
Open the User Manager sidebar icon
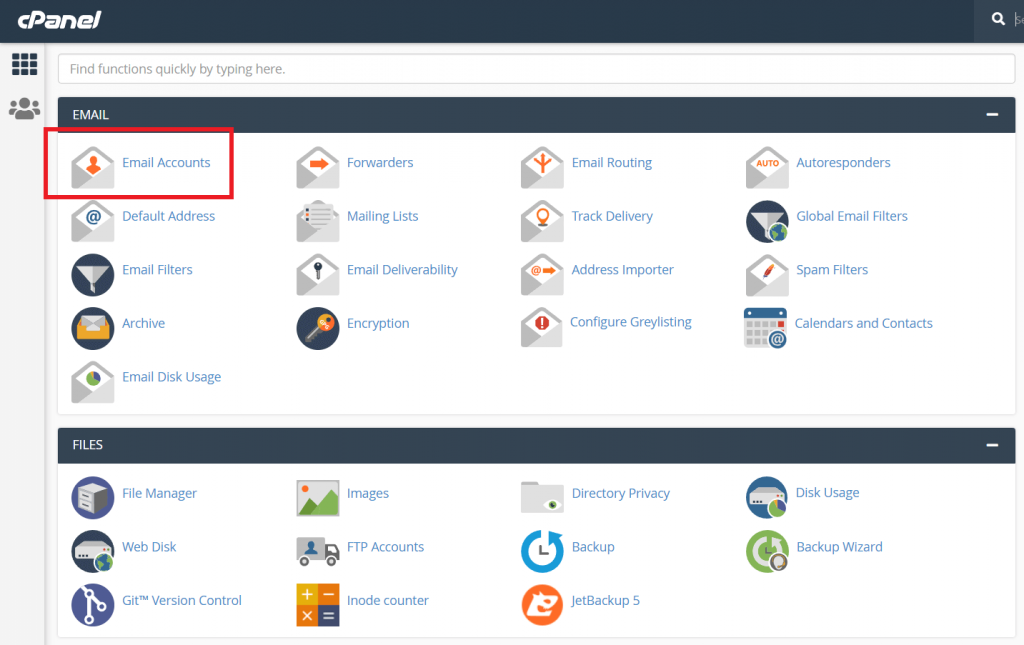[24, 109]
